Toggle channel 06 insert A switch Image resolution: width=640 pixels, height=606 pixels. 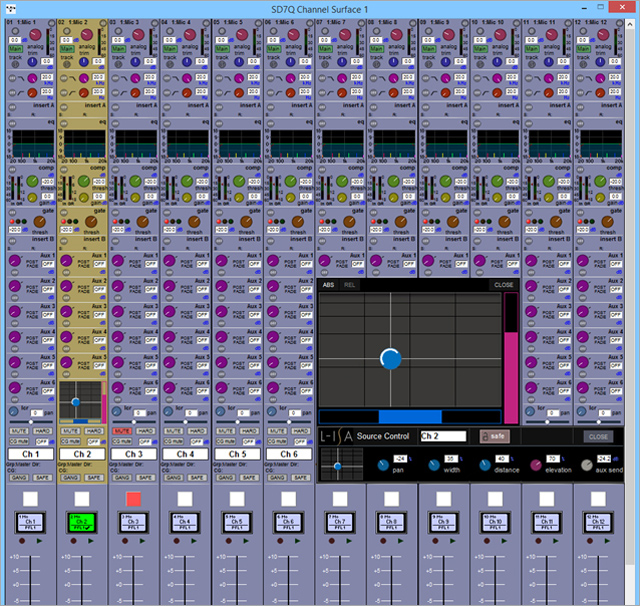coord(270,107)
